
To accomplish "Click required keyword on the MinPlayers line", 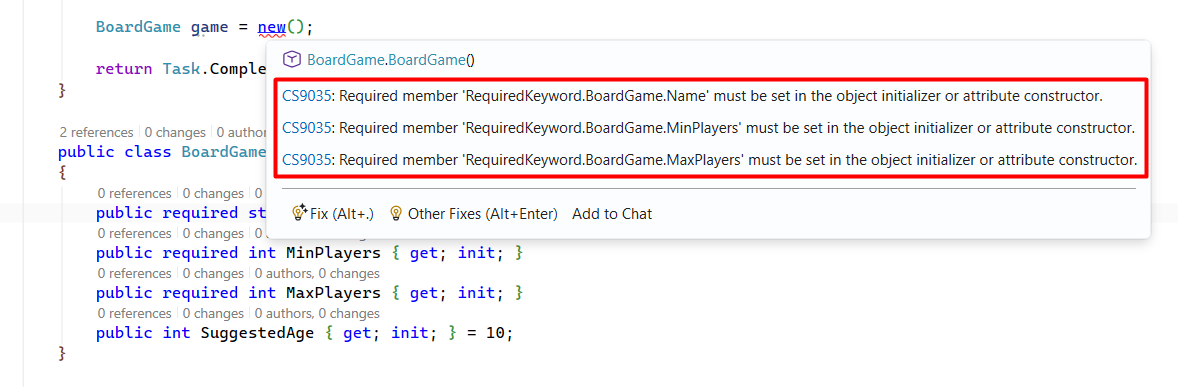I will point(200,253).
